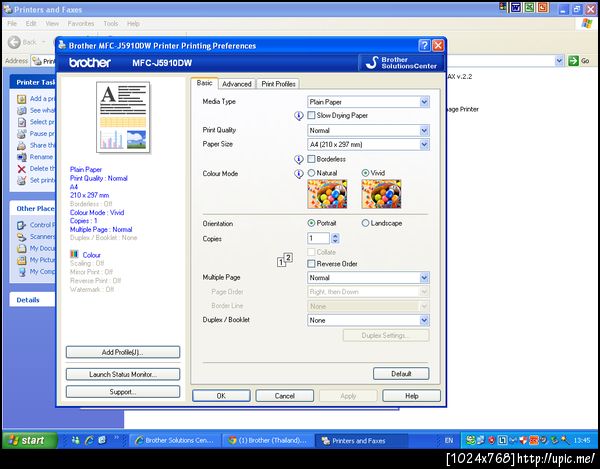Click the Pause printing task icon
The image size is (600, 469).
coord(21,134)
